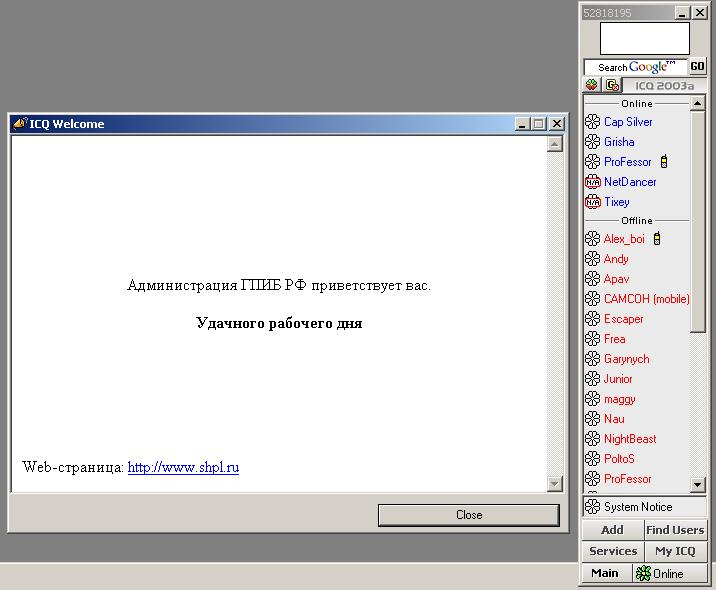Click the ICQ flower icon in the toolbar
716x590 pixels.
pyautogui.click(x=592, y=86)
